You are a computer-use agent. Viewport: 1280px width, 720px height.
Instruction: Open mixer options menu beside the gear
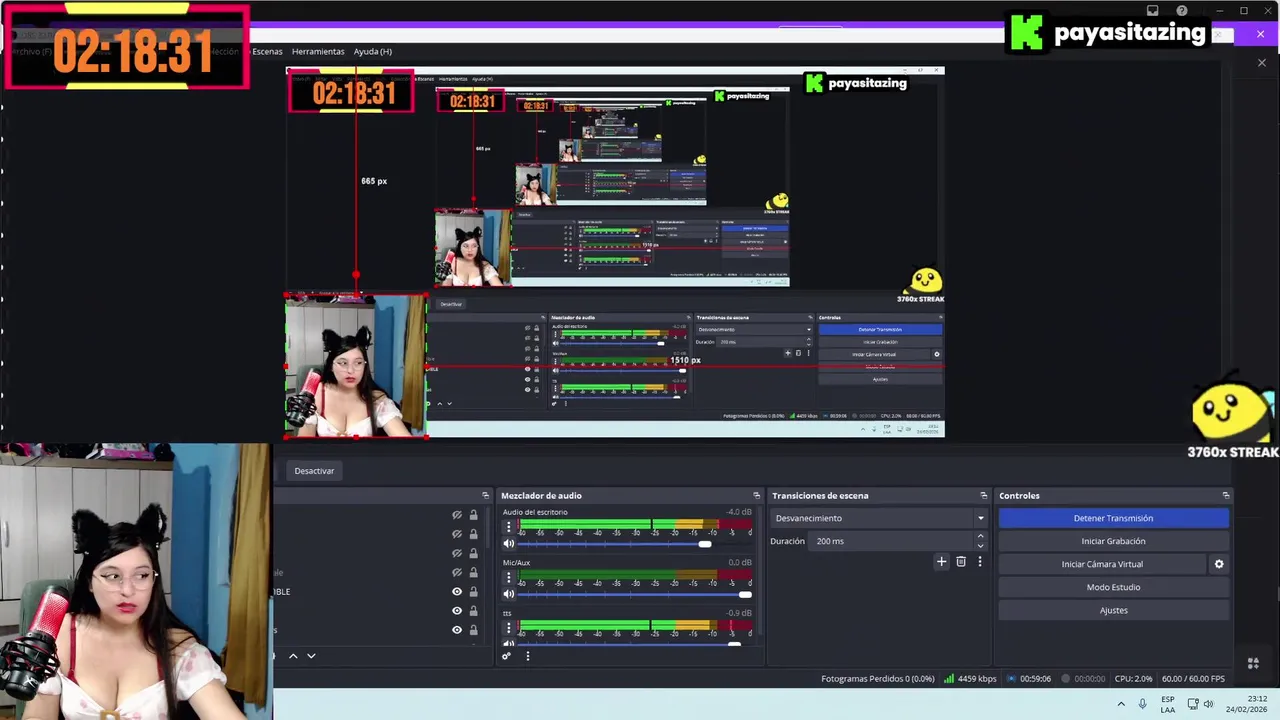(x=527, y=656)
